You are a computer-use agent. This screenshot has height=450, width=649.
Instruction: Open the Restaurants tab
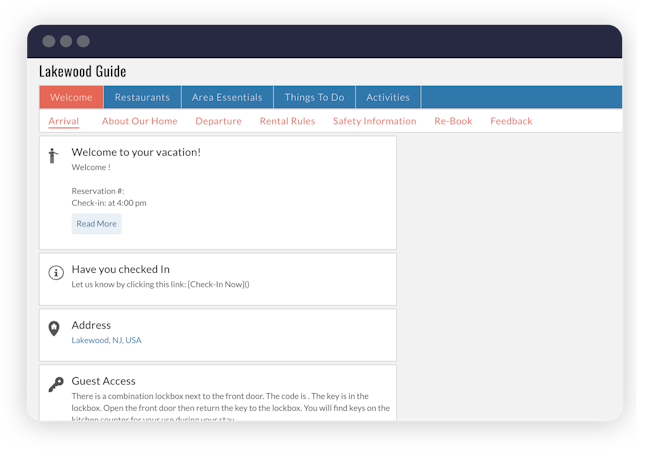[142, 97]
